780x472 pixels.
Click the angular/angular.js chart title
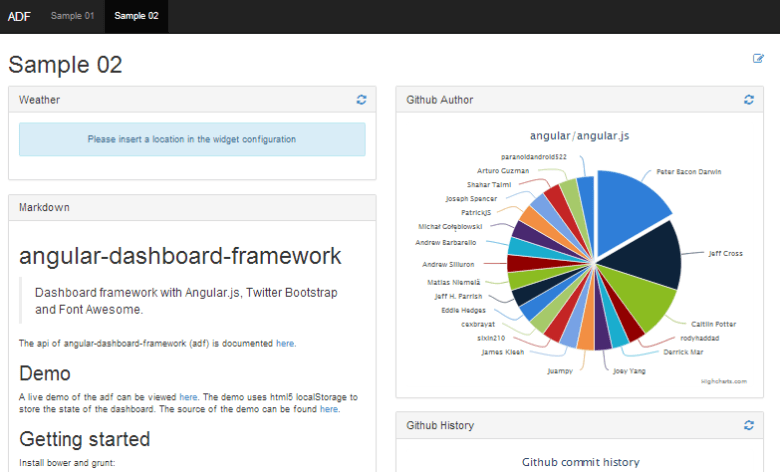pos(579,135)
